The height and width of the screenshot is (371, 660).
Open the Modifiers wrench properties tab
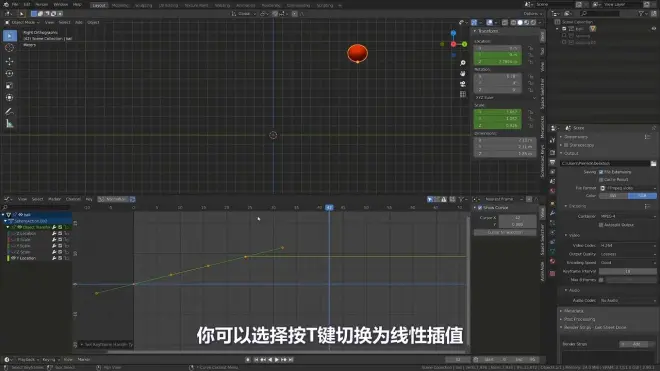click(552, 214)
